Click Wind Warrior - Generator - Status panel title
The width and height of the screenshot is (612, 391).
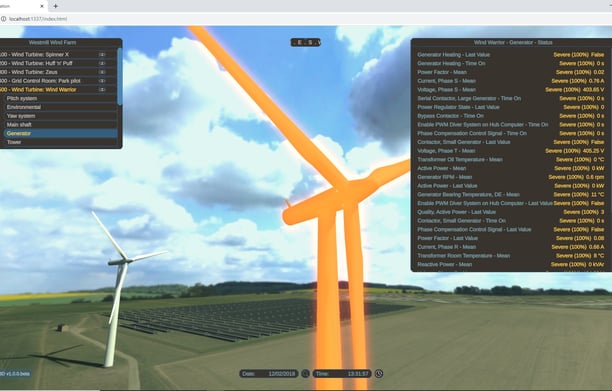point(513,43)
